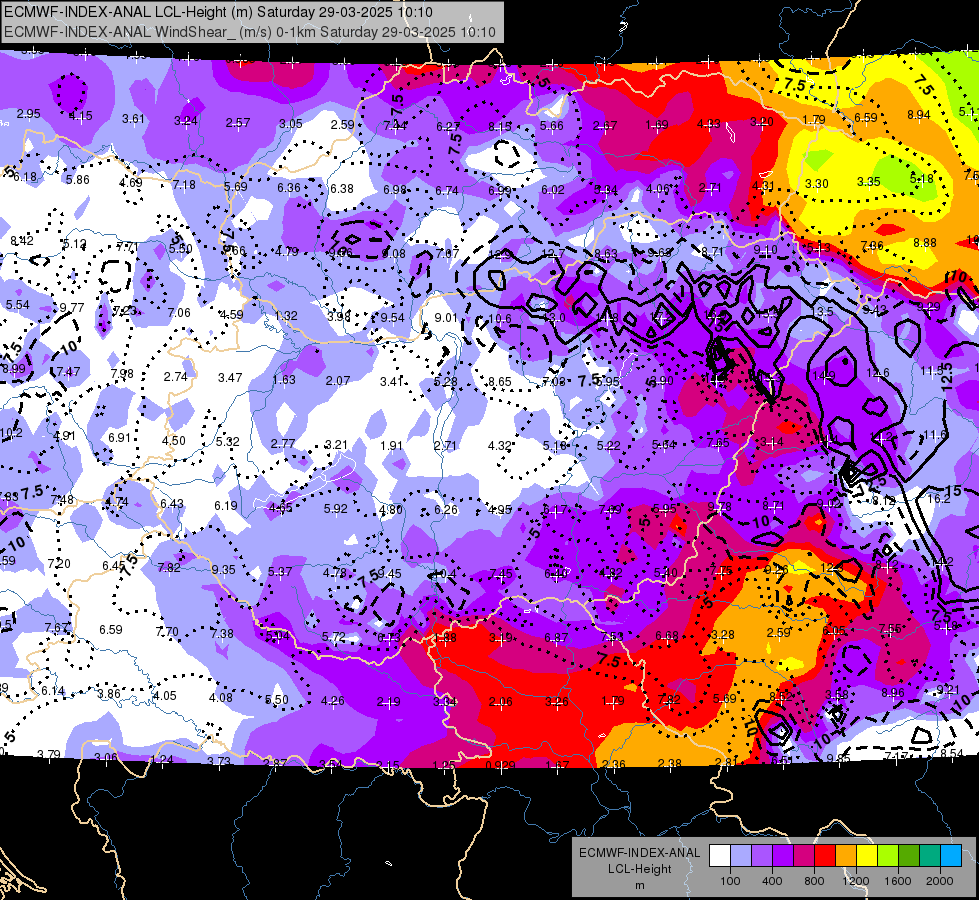
Task: Click the '9.35' wind shear value
Action: pyautogui.click(x=224, y=569)
